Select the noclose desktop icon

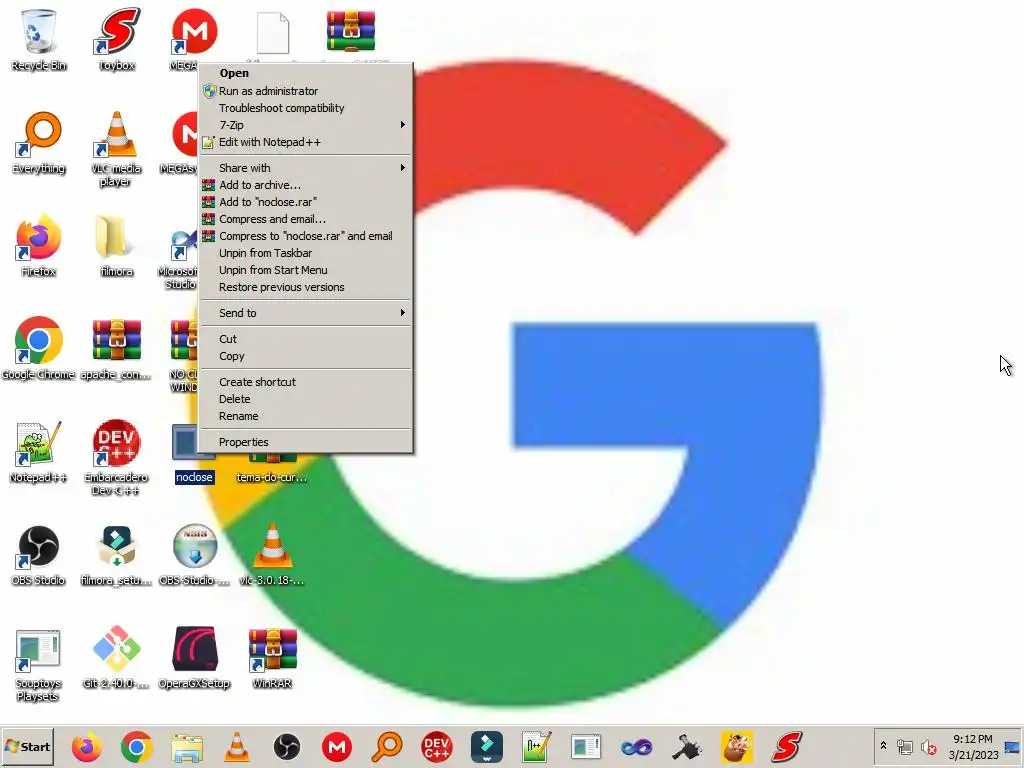pyautogui.click(x=194, y=455)
